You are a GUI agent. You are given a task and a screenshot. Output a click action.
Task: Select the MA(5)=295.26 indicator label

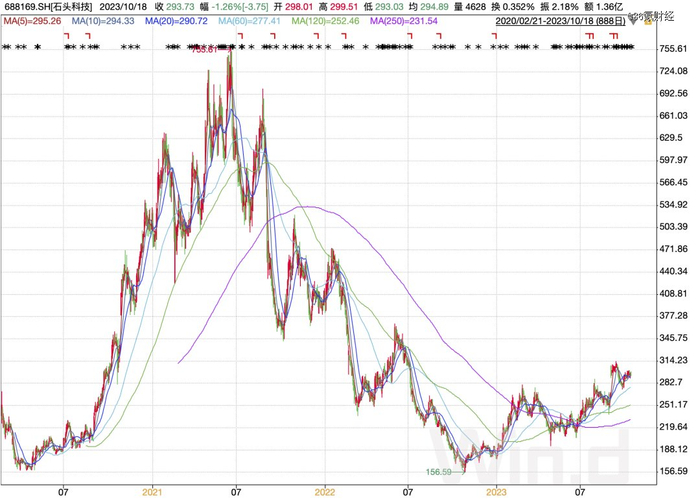(32, 21)
